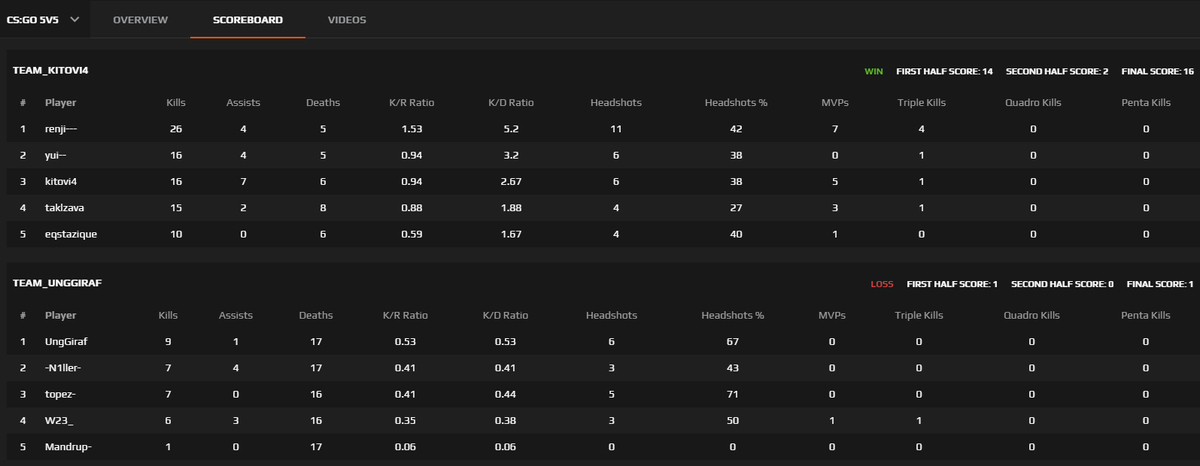Screen dimensions: 1200x466
Task: Open player taklzava profile
Action: (65, 207)
